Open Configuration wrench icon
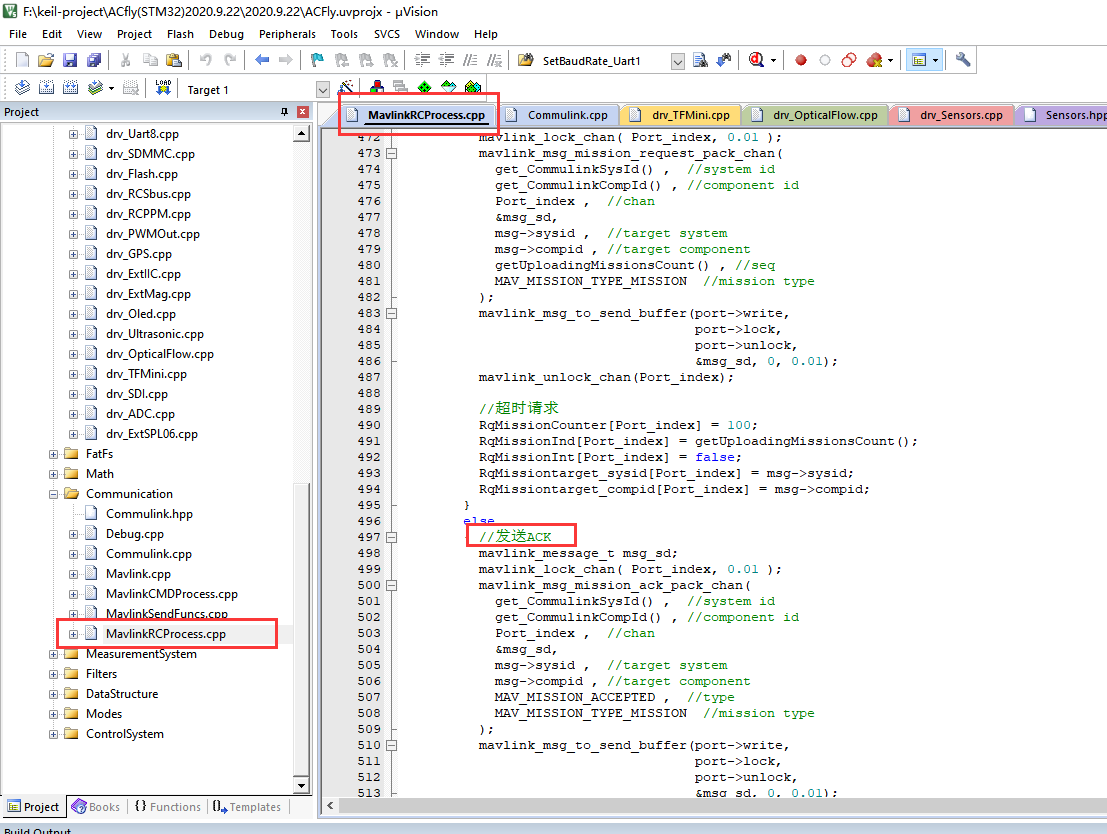 963,60
